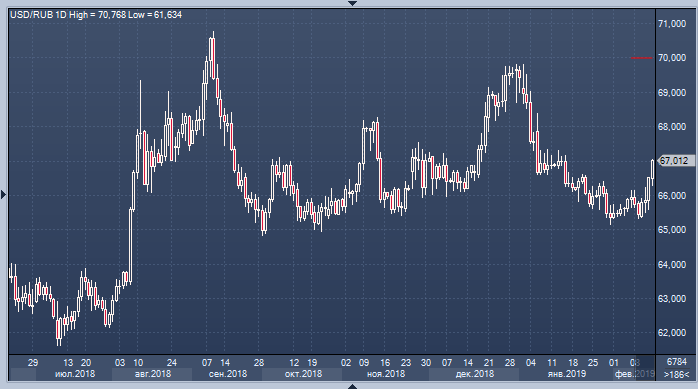The width and height of the screenshot is (698, 389).
Task: Expand the top panel arrow
Action: pos(352,3)
